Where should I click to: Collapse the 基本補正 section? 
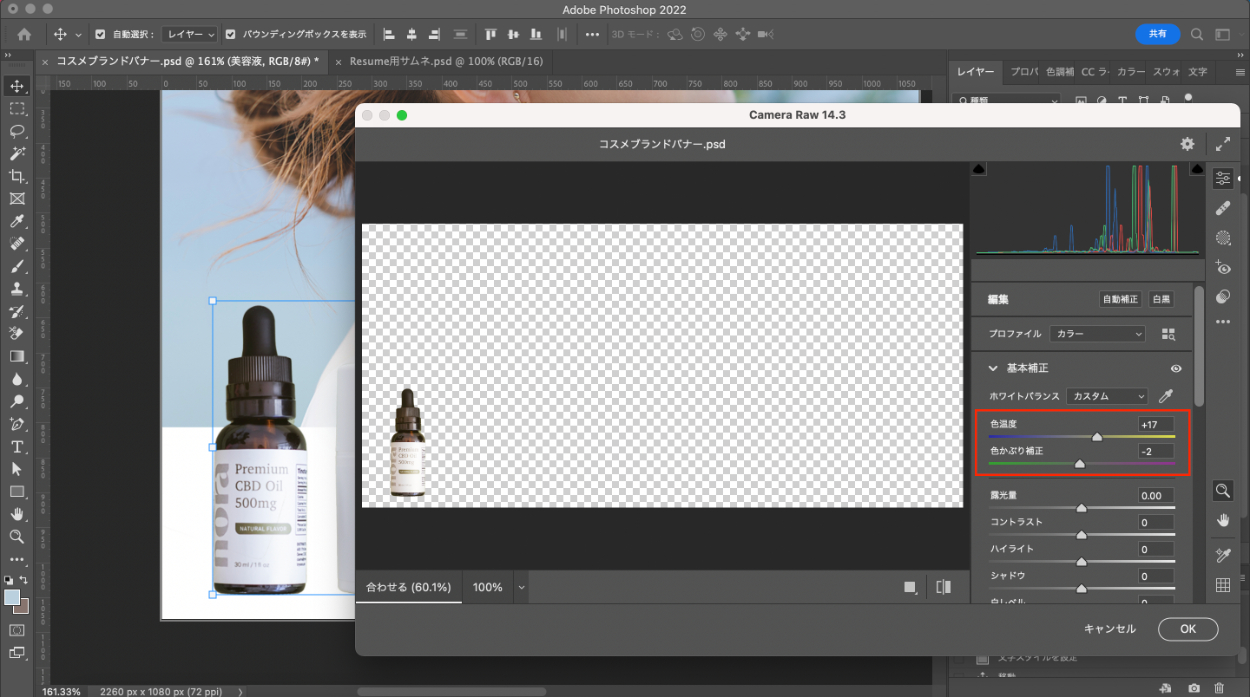993,368
